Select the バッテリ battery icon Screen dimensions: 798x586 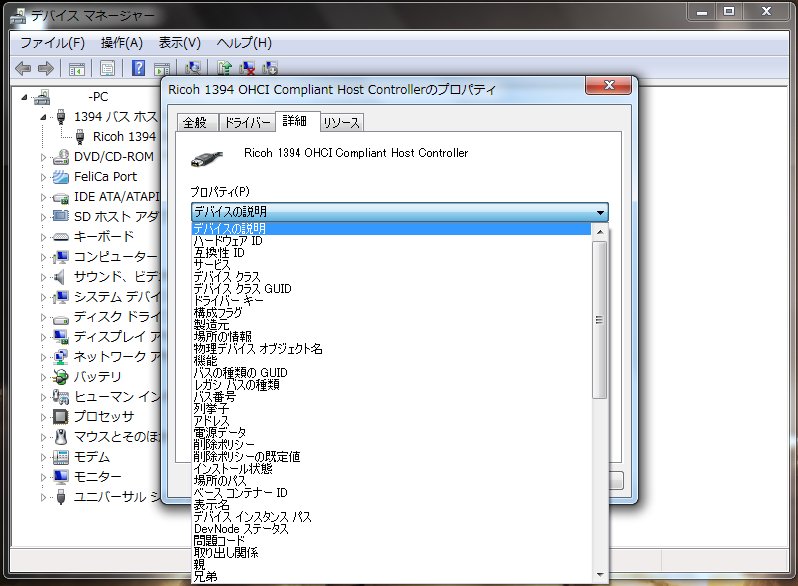coord(61,377)
